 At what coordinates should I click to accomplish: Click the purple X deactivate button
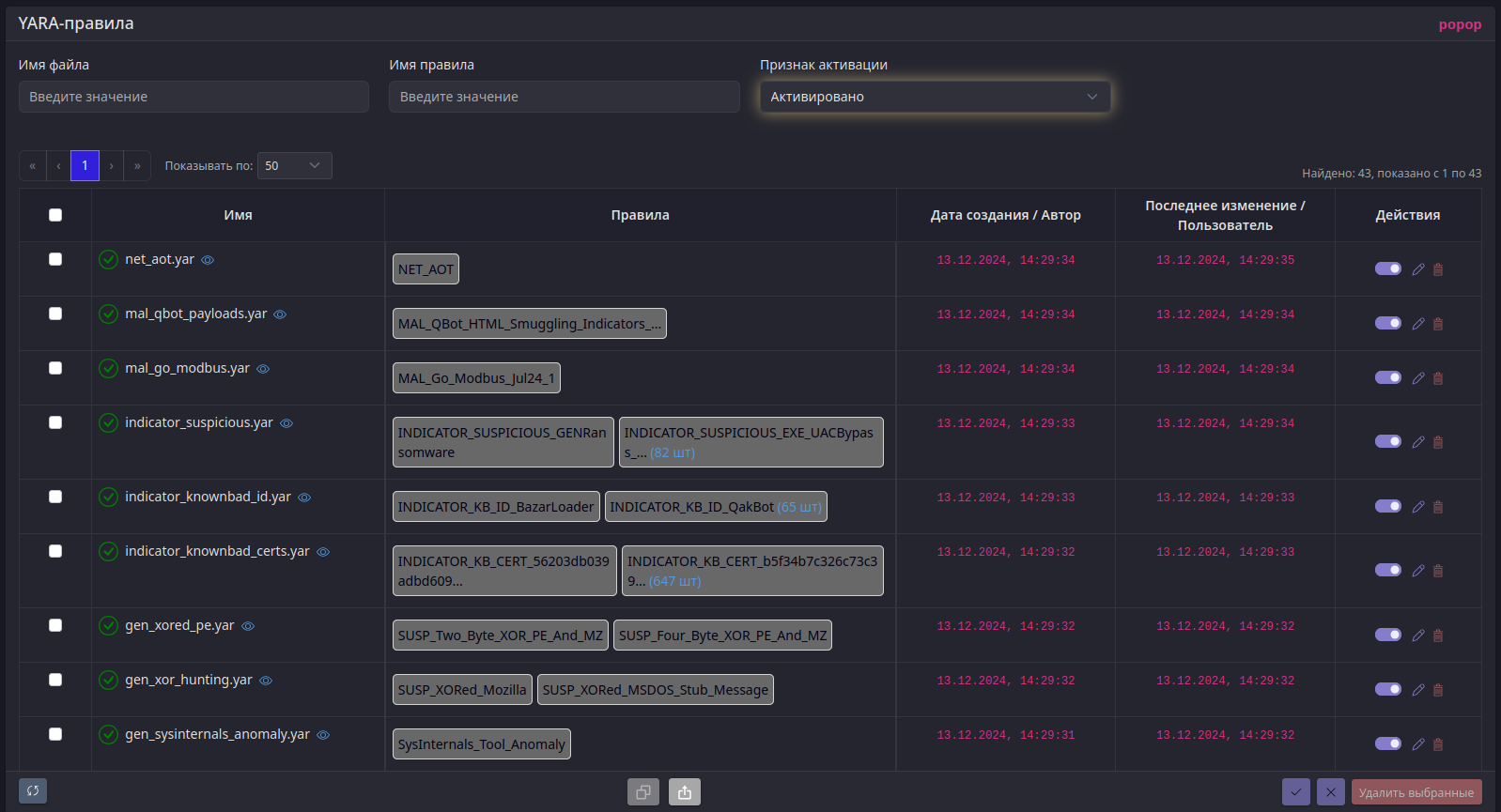(1330, 792)
